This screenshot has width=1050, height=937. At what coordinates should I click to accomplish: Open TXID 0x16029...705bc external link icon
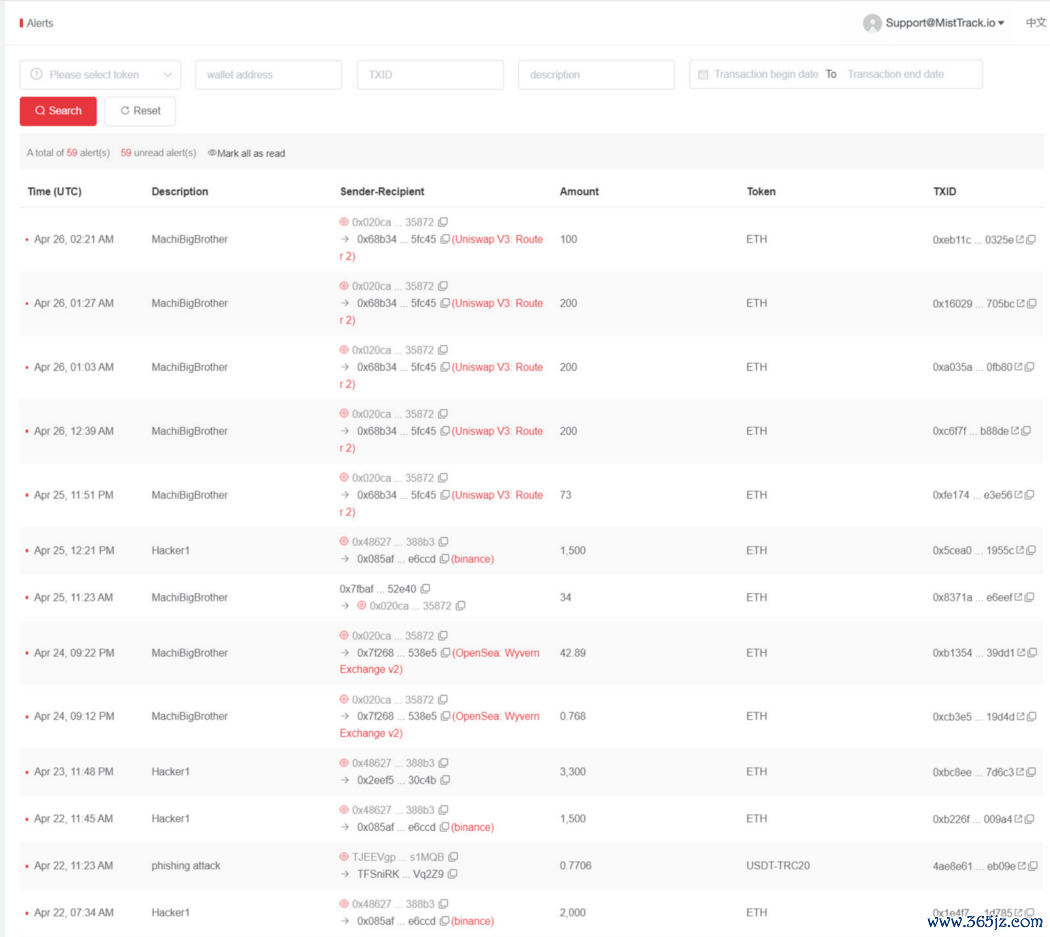[x=1020, y=304]
